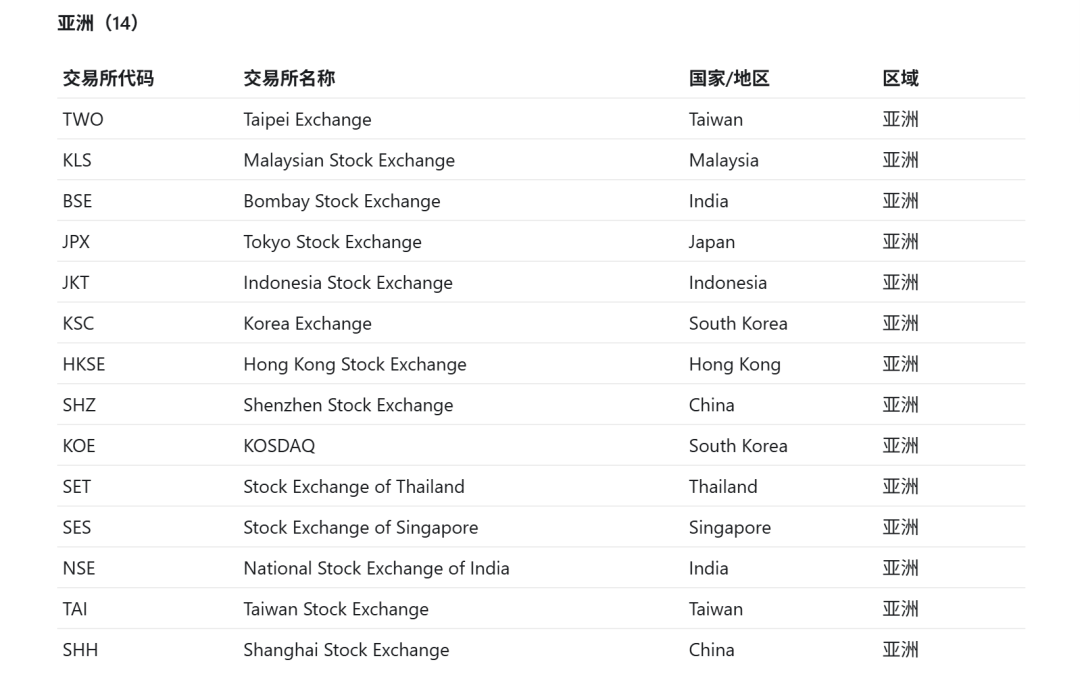Click the KOSDAQ exchange name
The image size is (1080, 691).
(x=279, y=446)
